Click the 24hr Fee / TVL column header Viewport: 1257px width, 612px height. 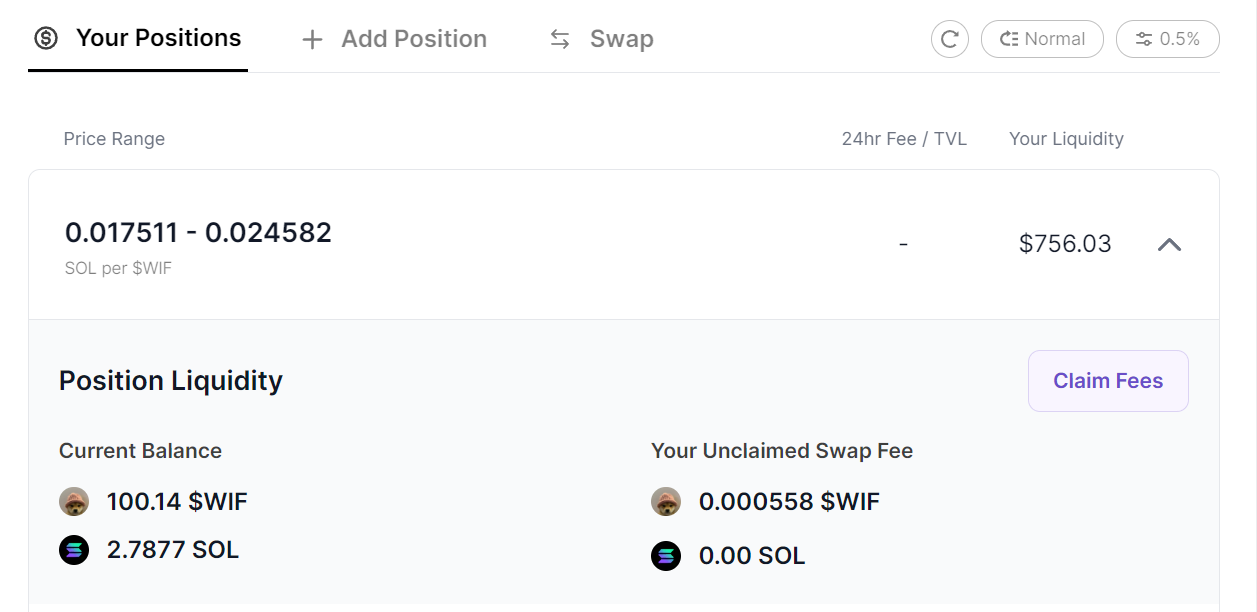click(x=904, y=139)
